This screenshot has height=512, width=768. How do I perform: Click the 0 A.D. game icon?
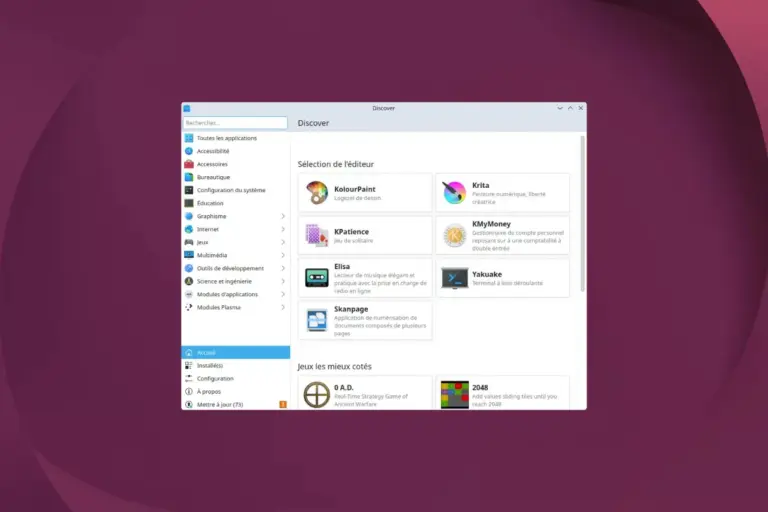pos(316,395)
